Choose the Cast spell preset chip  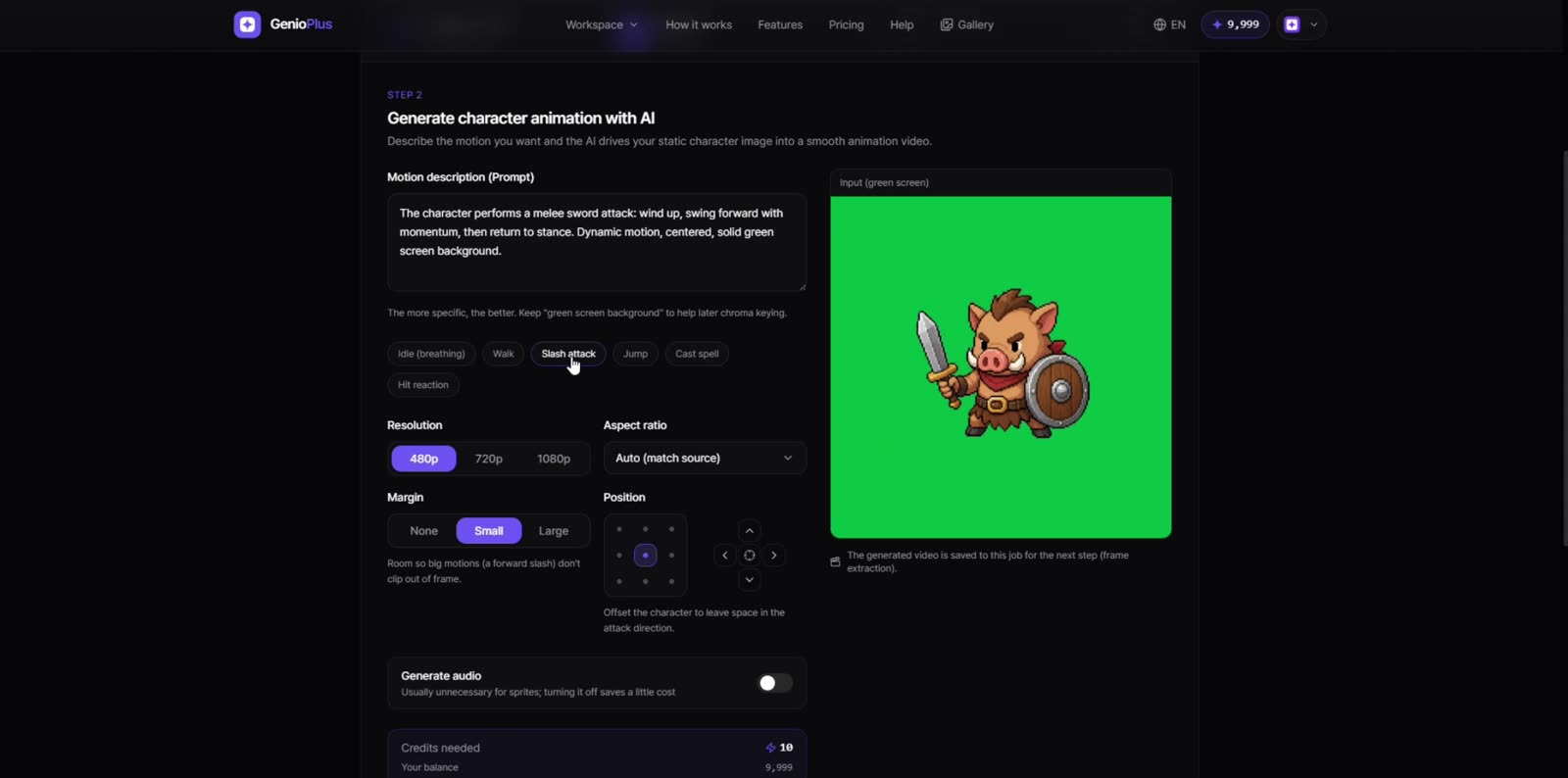point(697,354)
